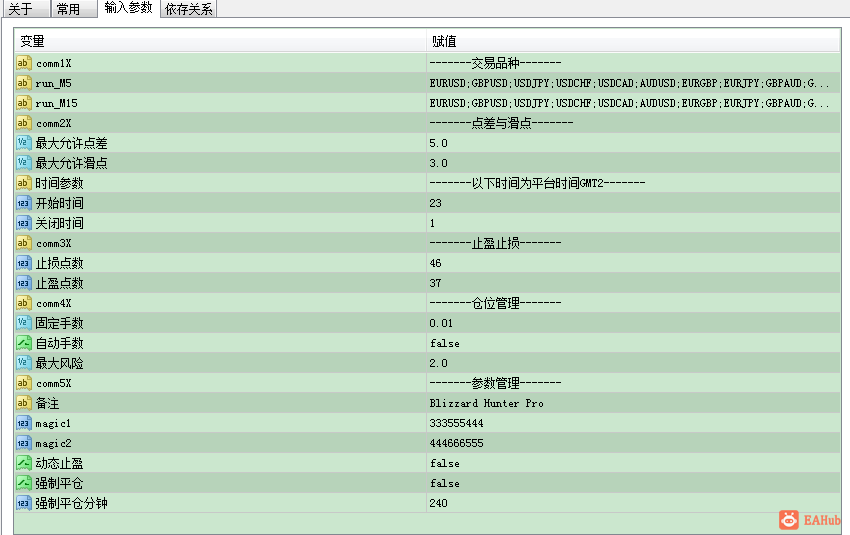Edit the 固定手数 value 0.01

[x=441, y=323]
